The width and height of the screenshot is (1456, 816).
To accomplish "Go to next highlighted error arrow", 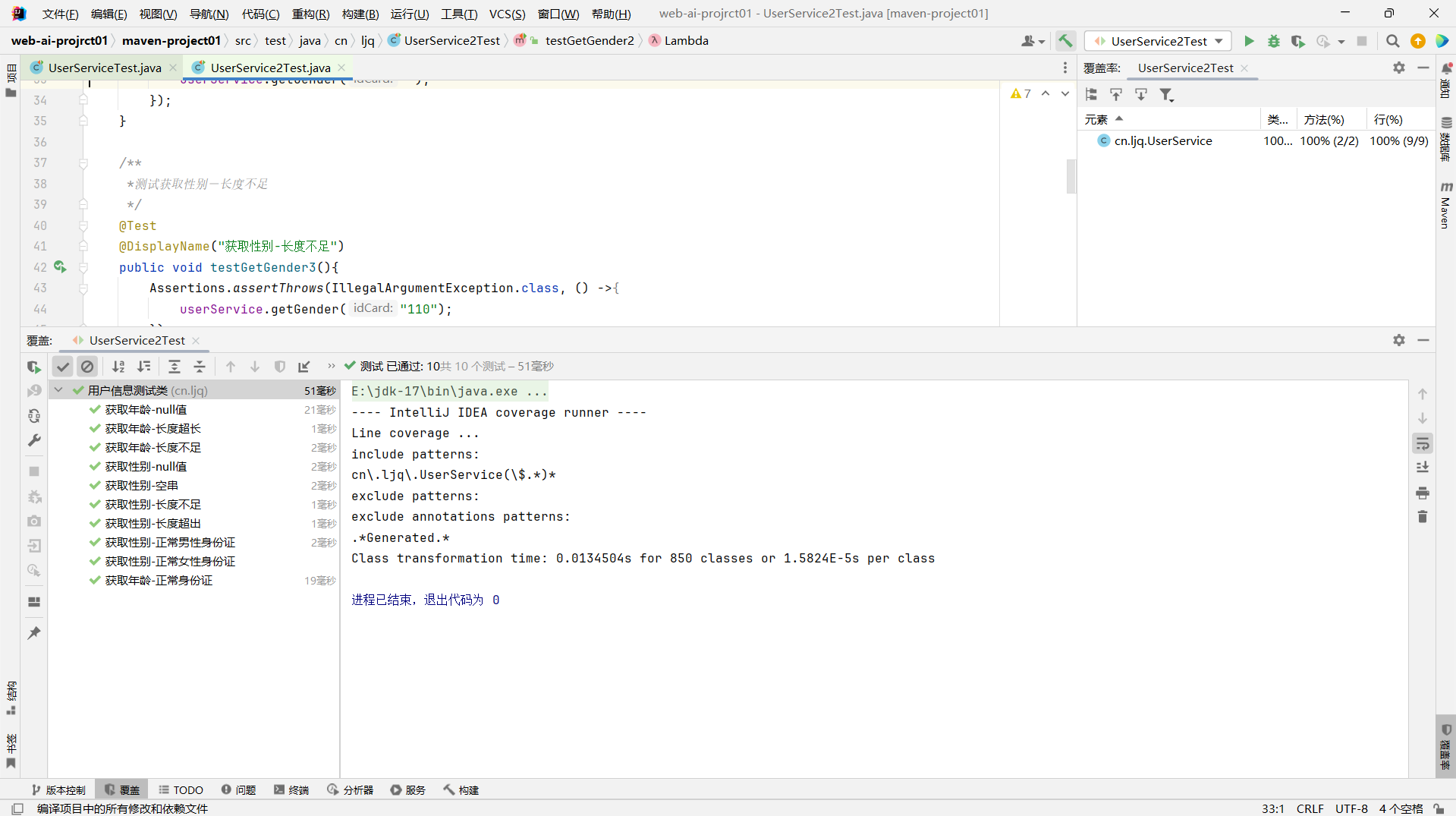I will [x=1065, y=93].
